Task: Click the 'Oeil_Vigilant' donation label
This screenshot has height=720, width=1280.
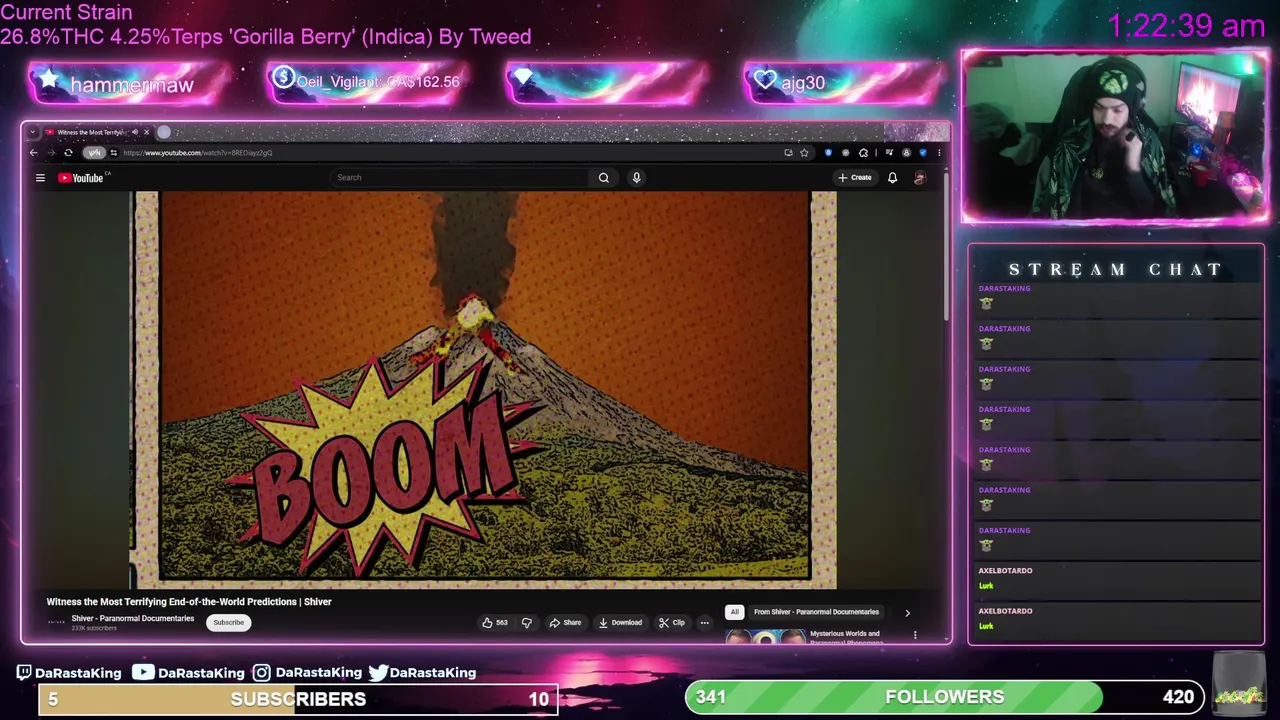Action: [x=378, y=82]
